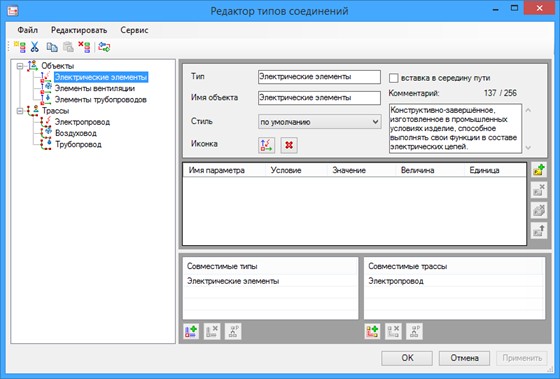Image resolution: width=560 pixels, height=379 pixels.
Task: Click the add new type toolbar icon
Action: tap(20, 47)
